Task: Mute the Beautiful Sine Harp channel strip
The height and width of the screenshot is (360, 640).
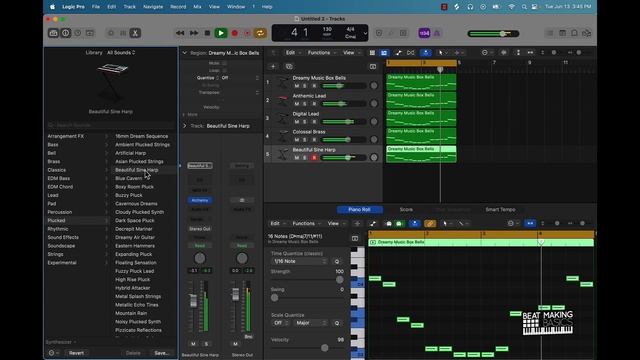Action: (x=193, y=344)
